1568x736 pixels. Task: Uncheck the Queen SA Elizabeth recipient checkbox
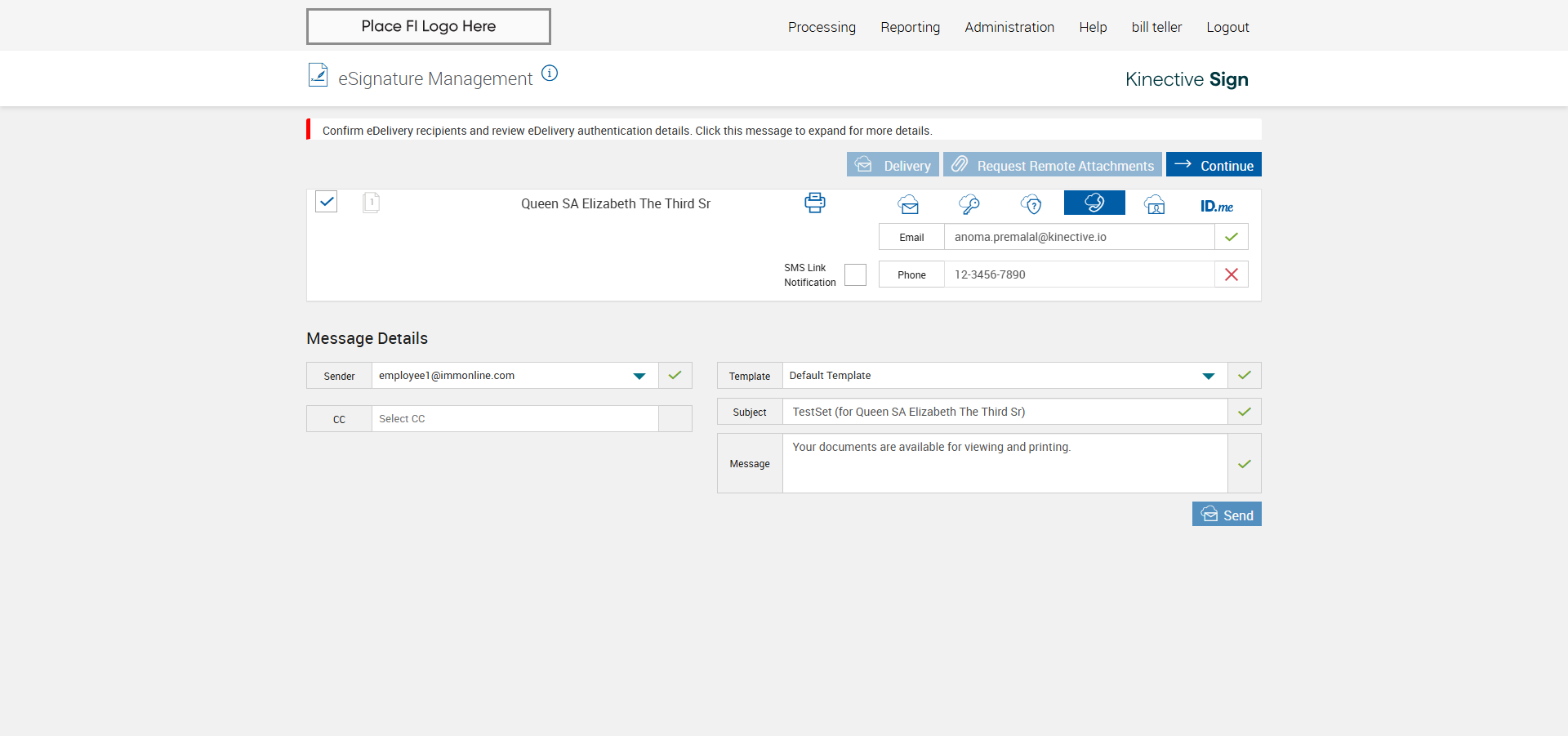(x=327, y=201)
